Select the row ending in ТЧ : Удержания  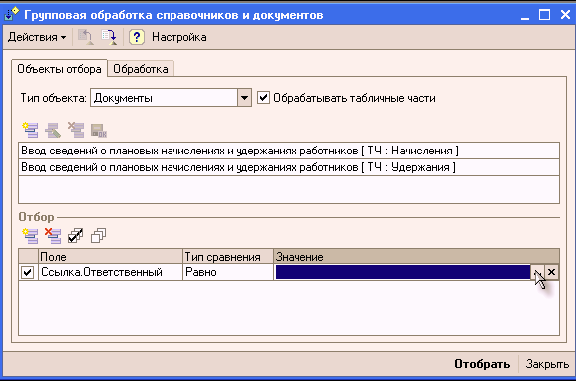click(289, 167)
